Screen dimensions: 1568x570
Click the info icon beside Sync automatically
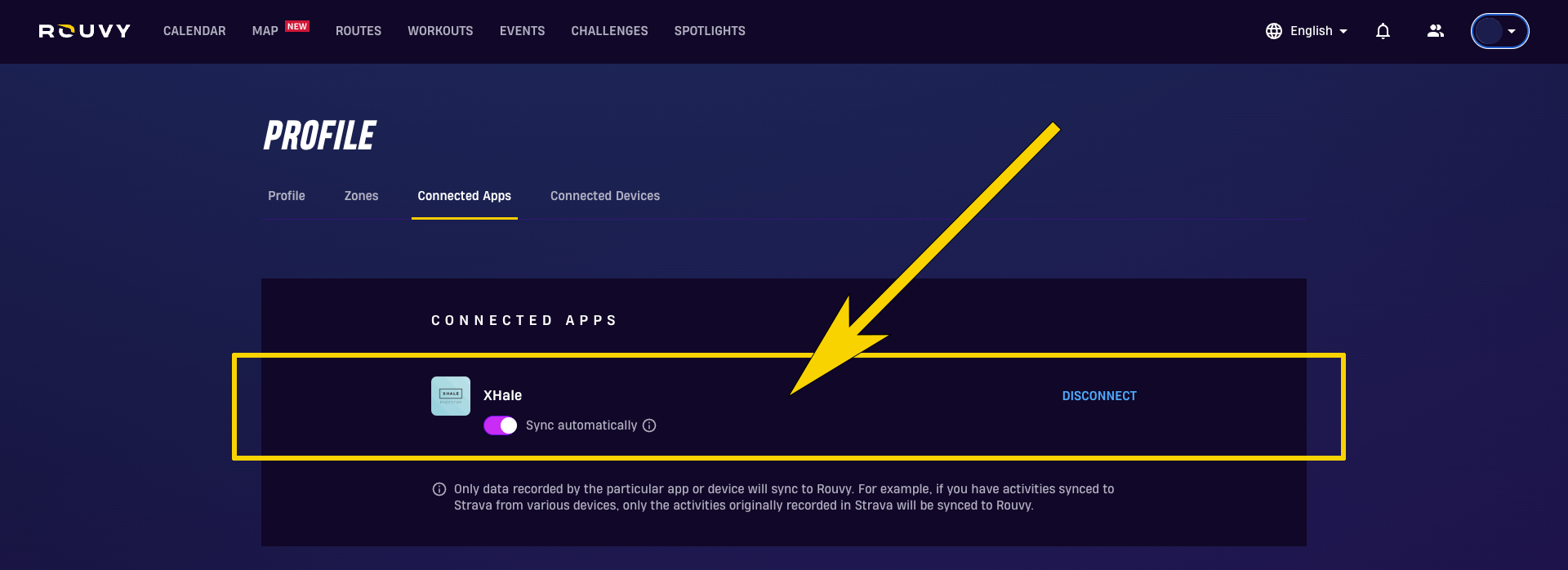(x=649, y=425)
